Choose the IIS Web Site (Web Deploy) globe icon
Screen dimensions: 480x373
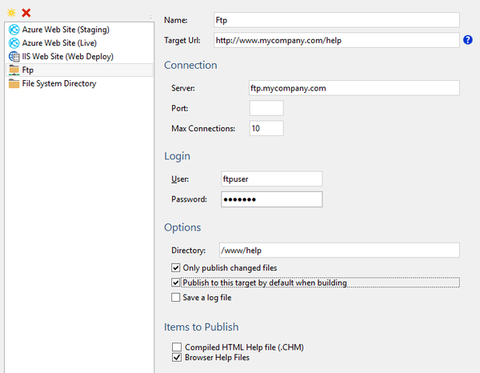(14, 57)
